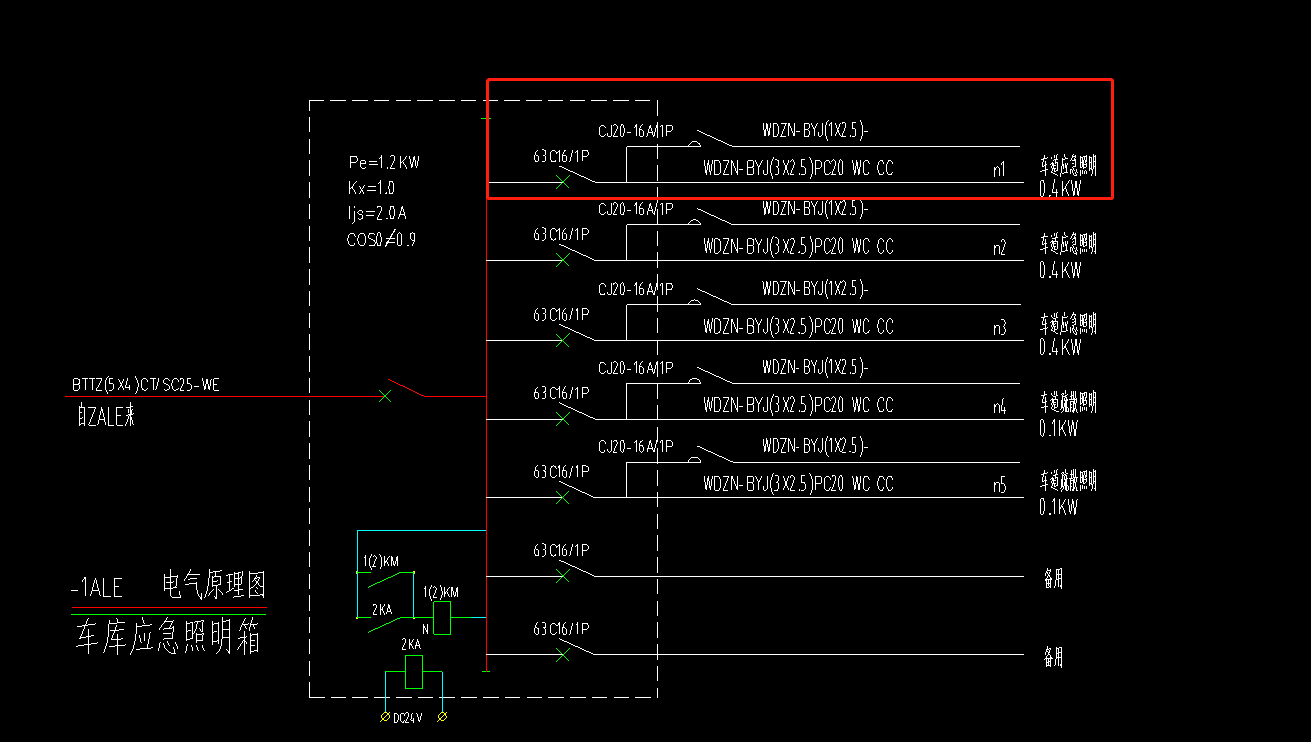This screenshot has width=1311, height=742.
Task: Select WDZN-BYJ(1X2.5)- wire text in row n4
Action: pos(815,367)
